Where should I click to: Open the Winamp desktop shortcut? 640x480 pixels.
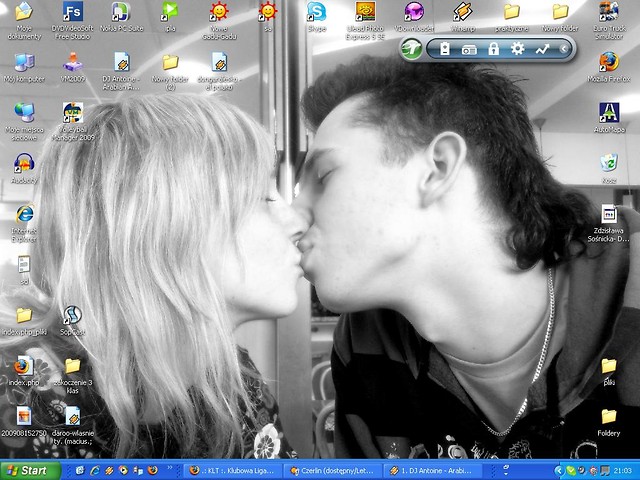[x=462, y=17]
